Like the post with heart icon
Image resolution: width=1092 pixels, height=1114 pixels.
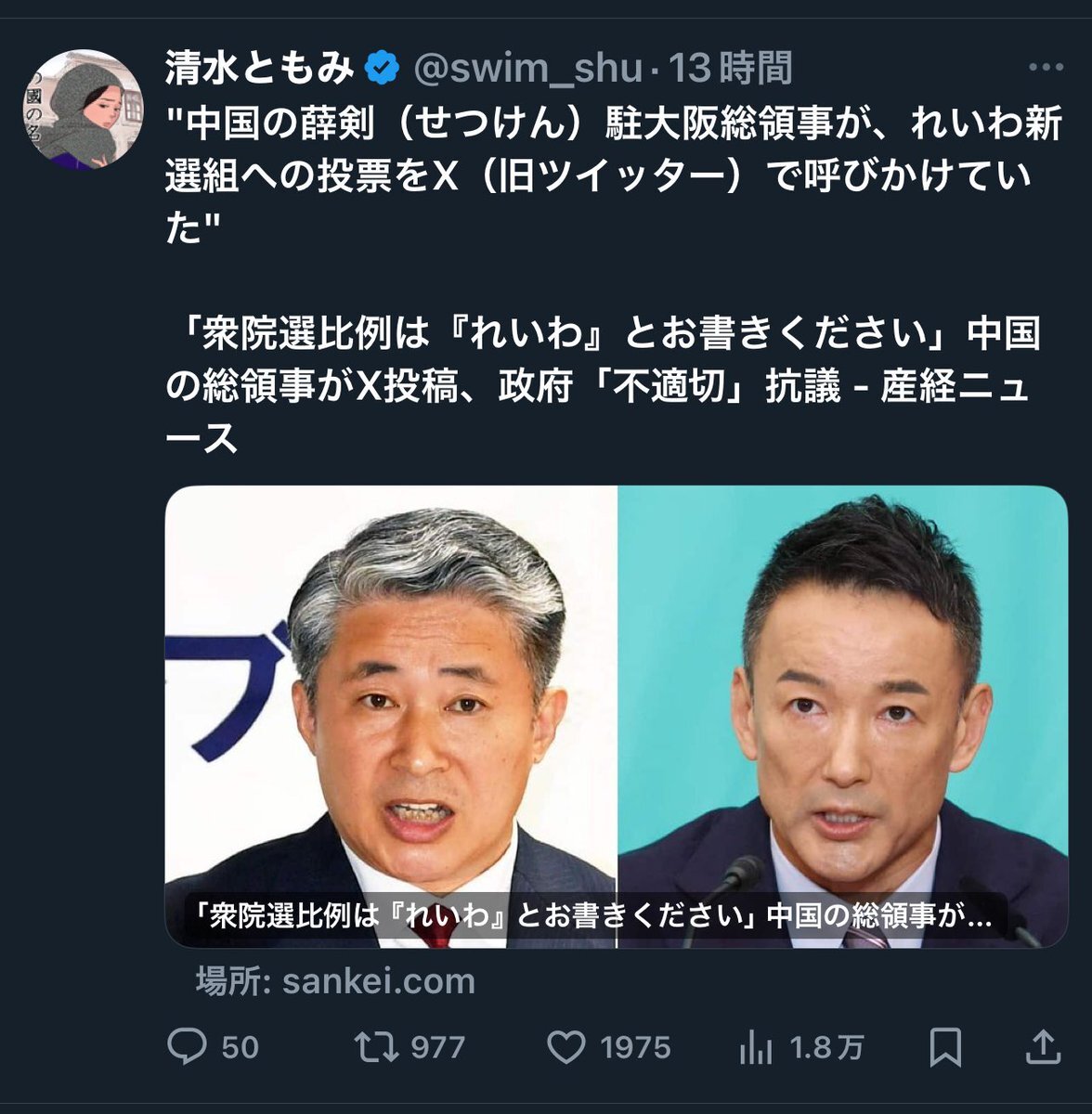click(x=565, y=1047)
